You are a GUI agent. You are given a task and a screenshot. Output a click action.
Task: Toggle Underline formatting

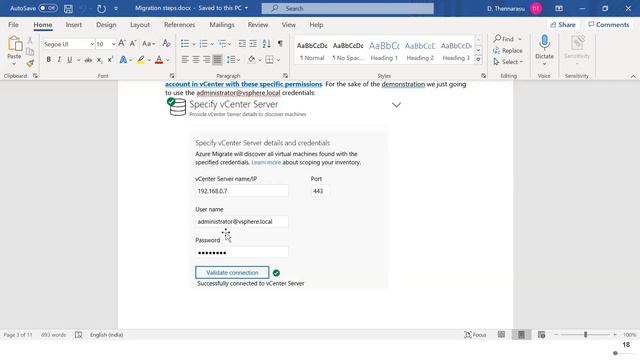click(x=70, y=60)
